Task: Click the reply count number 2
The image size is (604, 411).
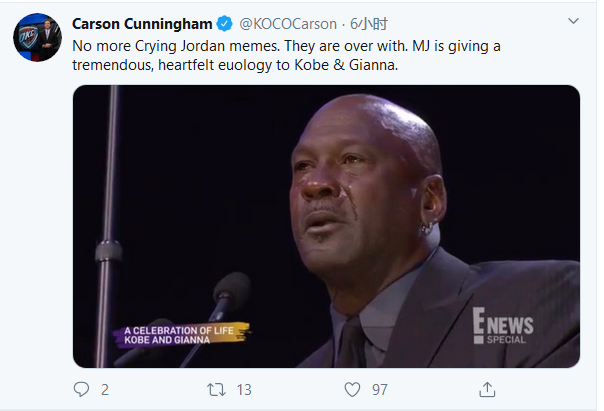Action: coord(105,389)
